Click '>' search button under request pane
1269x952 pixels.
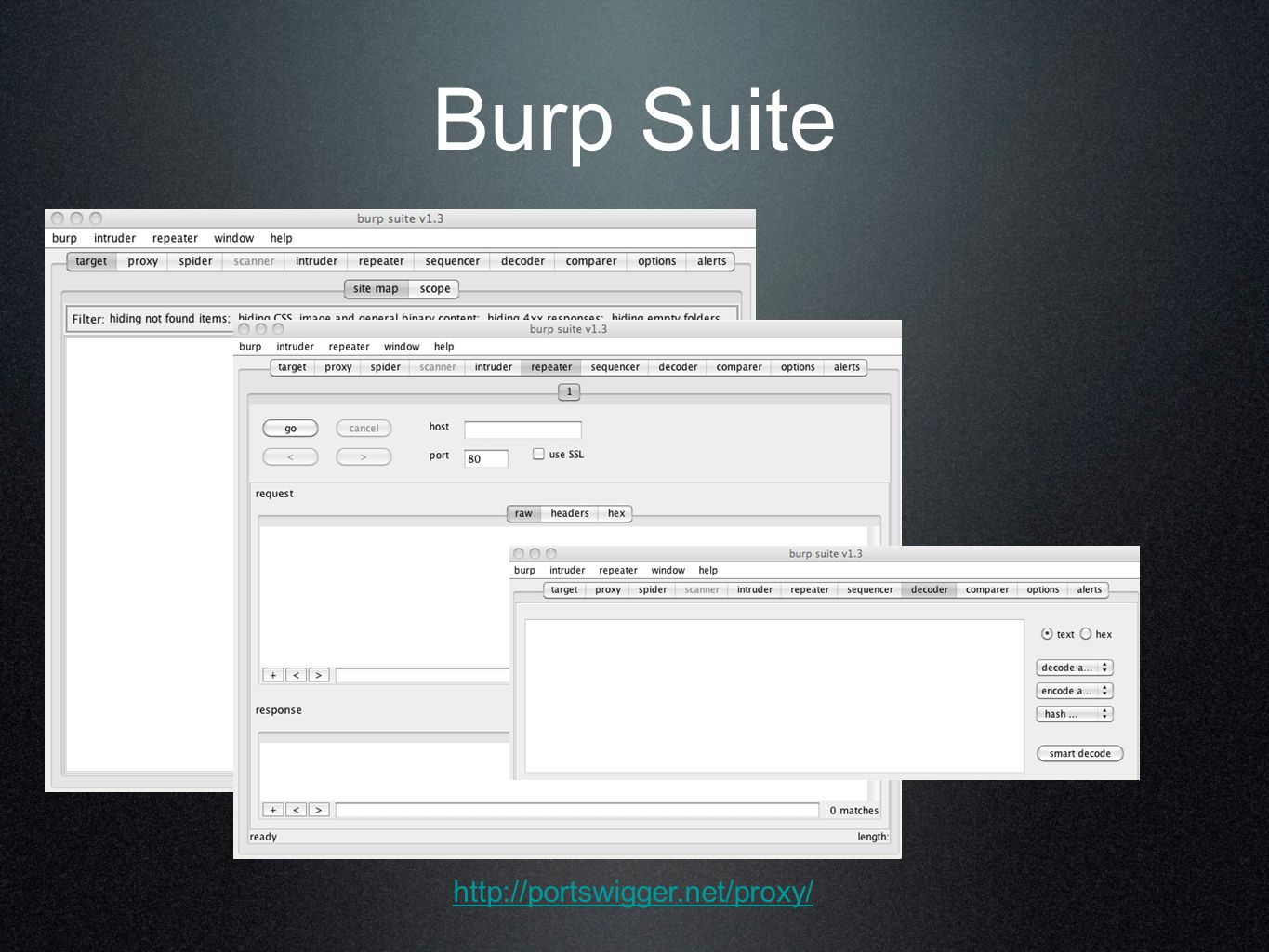coord(318,675)
